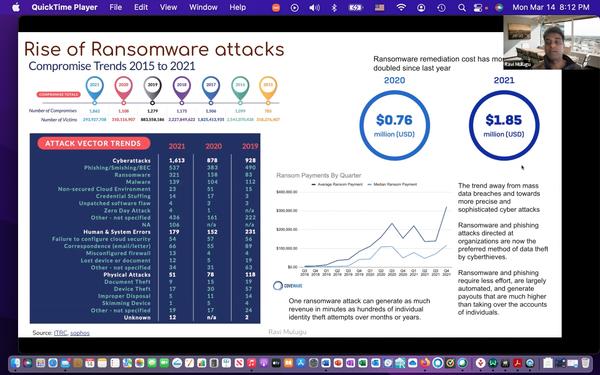Open Photos from the Dock
Viewport: 600px width, 375px height.
click(x=140, y=363)
